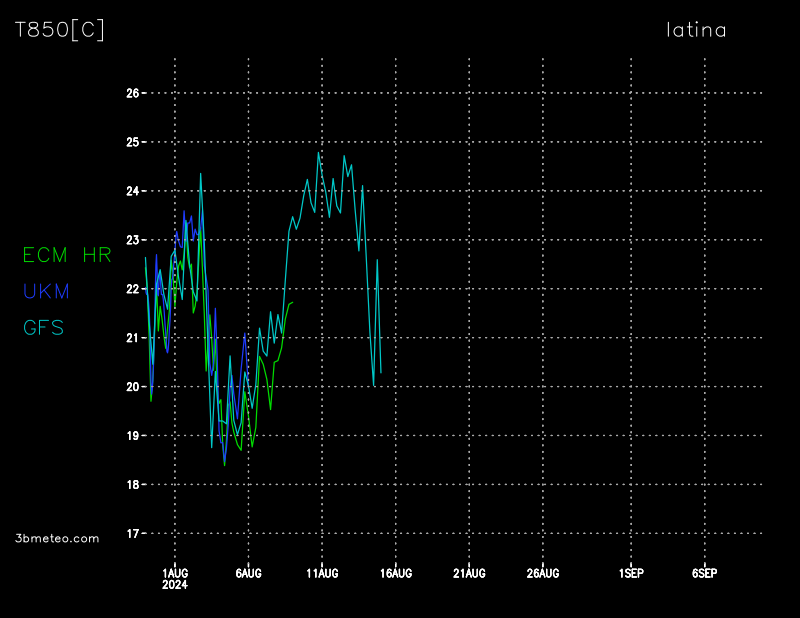Screen dimensions: 800x618
Task: Toggle the ECM HR legend entry
Action: pyautogui.click(x=67, y=256)
